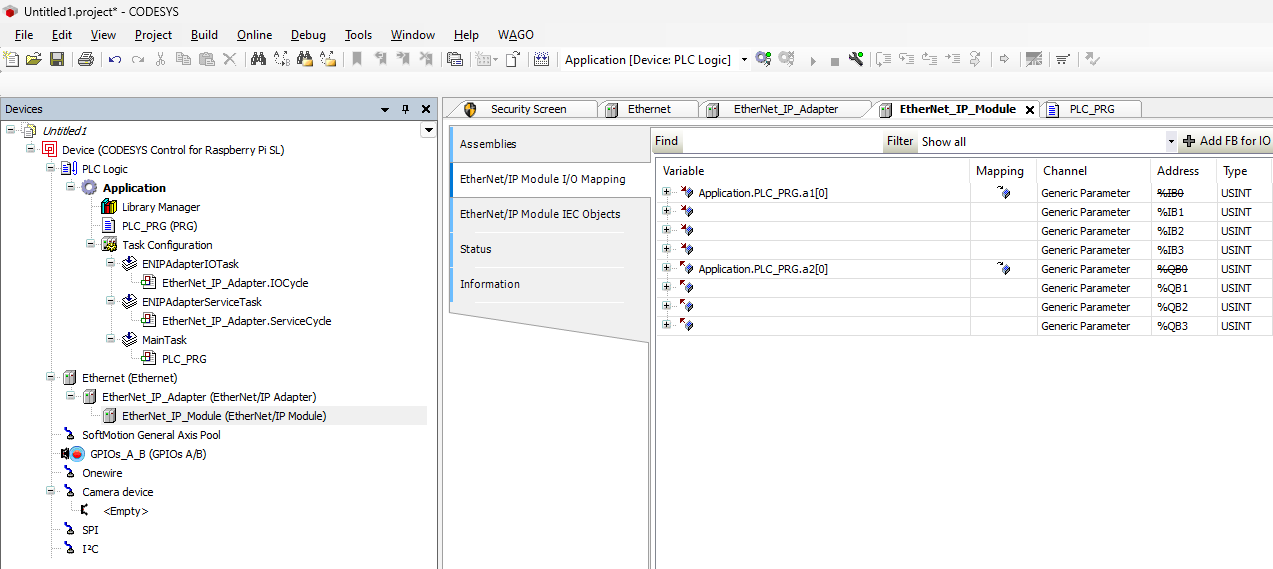Screen dimensions: 1273x569
Task: Click the Find in Project binoculars icon
Action: pos(305,60)
